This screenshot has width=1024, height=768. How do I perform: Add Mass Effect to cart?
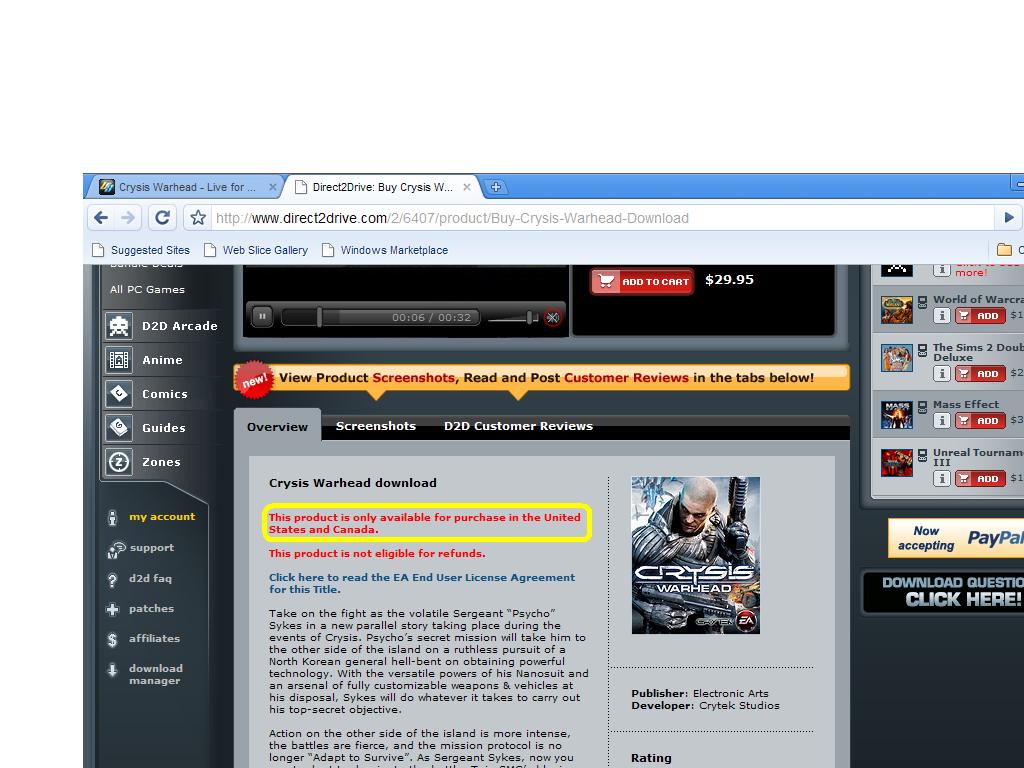click(980, 421)
